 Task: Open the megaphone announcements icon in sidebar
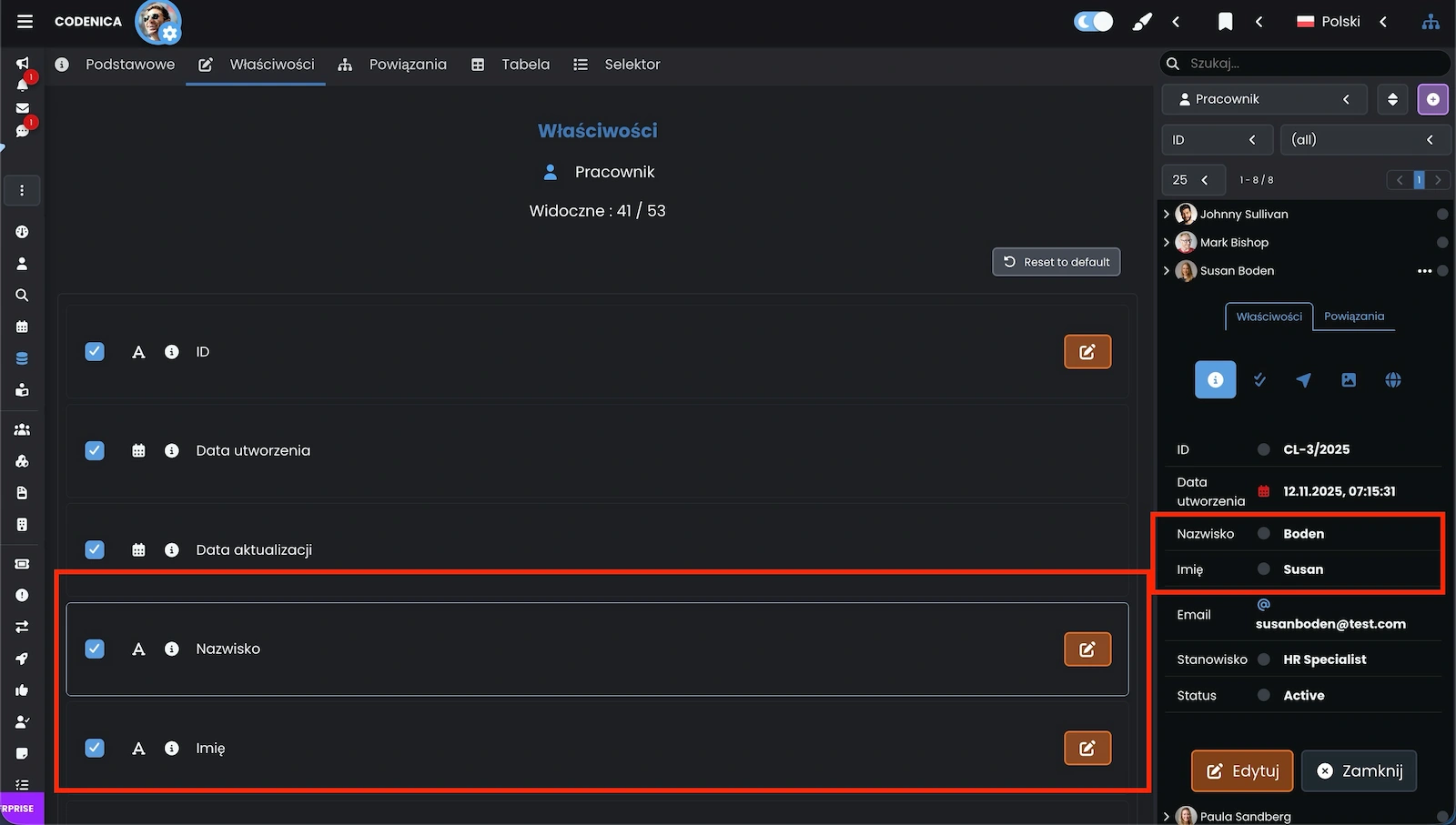pyautogui.click(x=22, y=63)
